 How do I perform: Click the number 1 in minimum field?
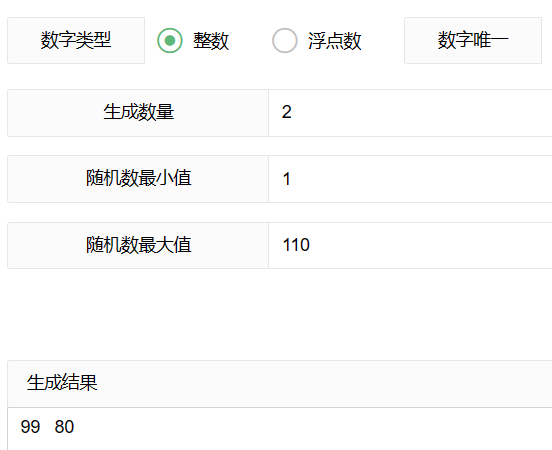point(287,179)
